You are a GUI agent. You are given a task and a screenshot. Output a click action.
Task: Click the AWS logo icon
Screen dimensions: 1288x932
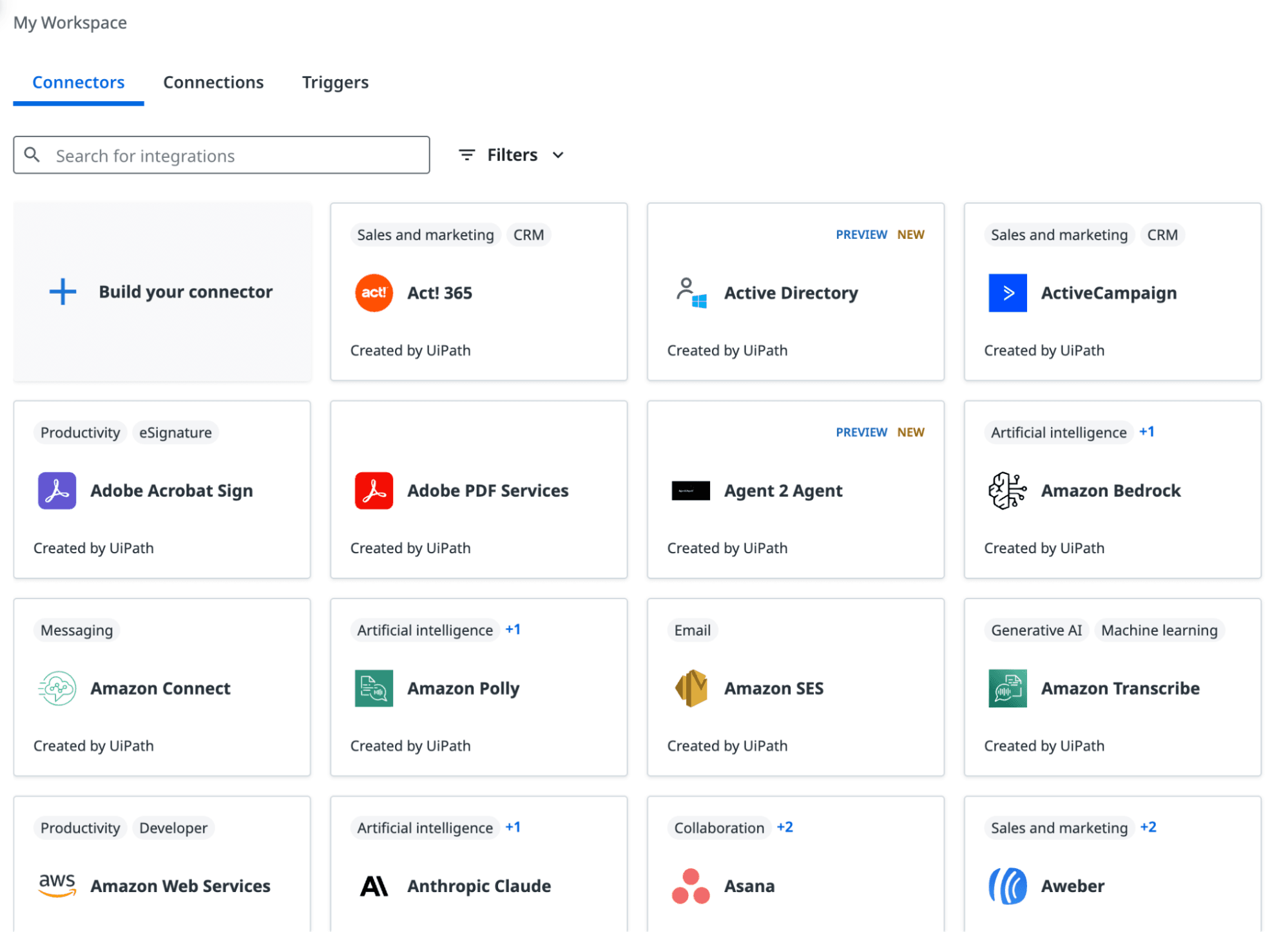coord(57,886)
